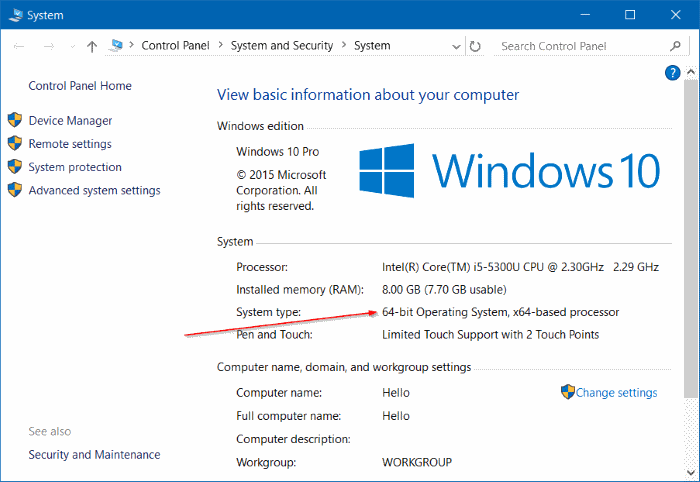Click the shield icon beside Device Manager
This screenshot has height=482, width=700.
point(15,121)
